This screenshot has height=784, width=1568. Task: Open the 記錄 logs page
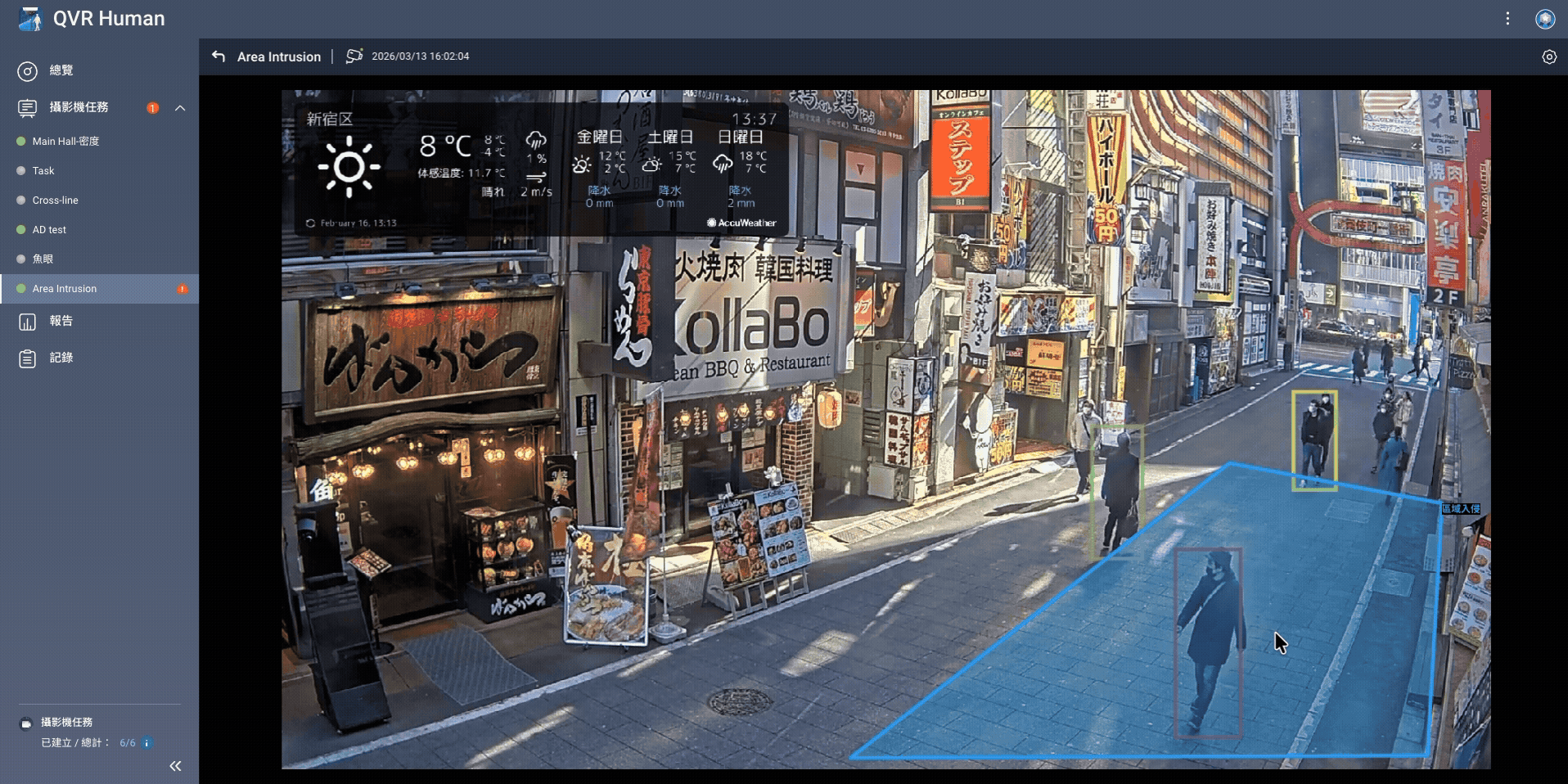coord(61,358)
